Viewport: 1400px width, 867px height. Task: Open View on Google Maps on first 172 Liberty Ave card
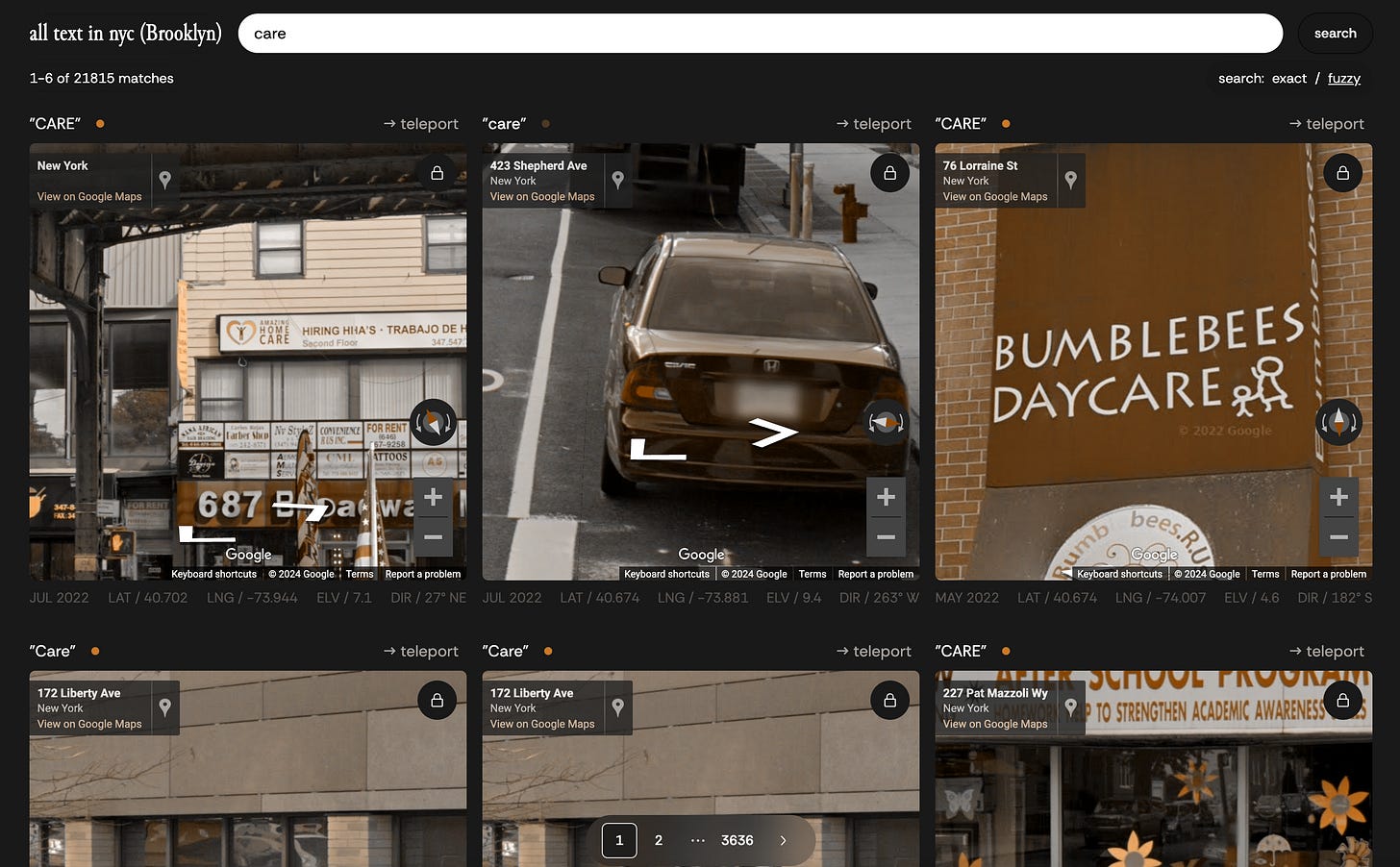coord(89,725)
